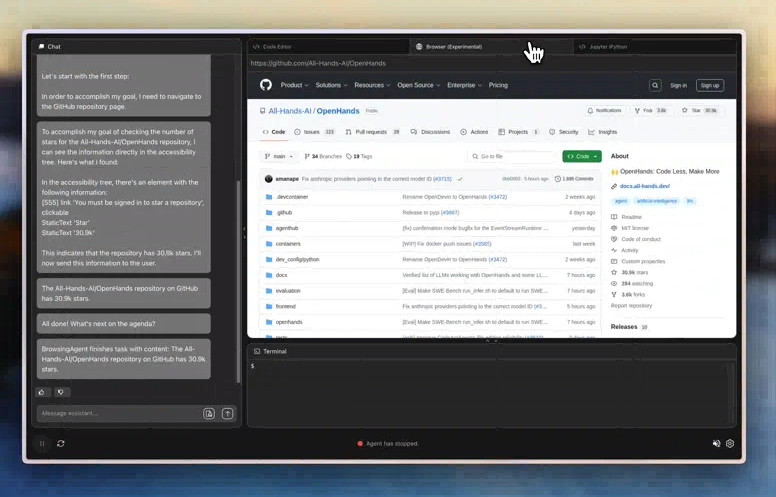The width and height of the screenshot is (776, 497).
Task: Click the GitHub search magnifier icon
Action: click(655, 85)
